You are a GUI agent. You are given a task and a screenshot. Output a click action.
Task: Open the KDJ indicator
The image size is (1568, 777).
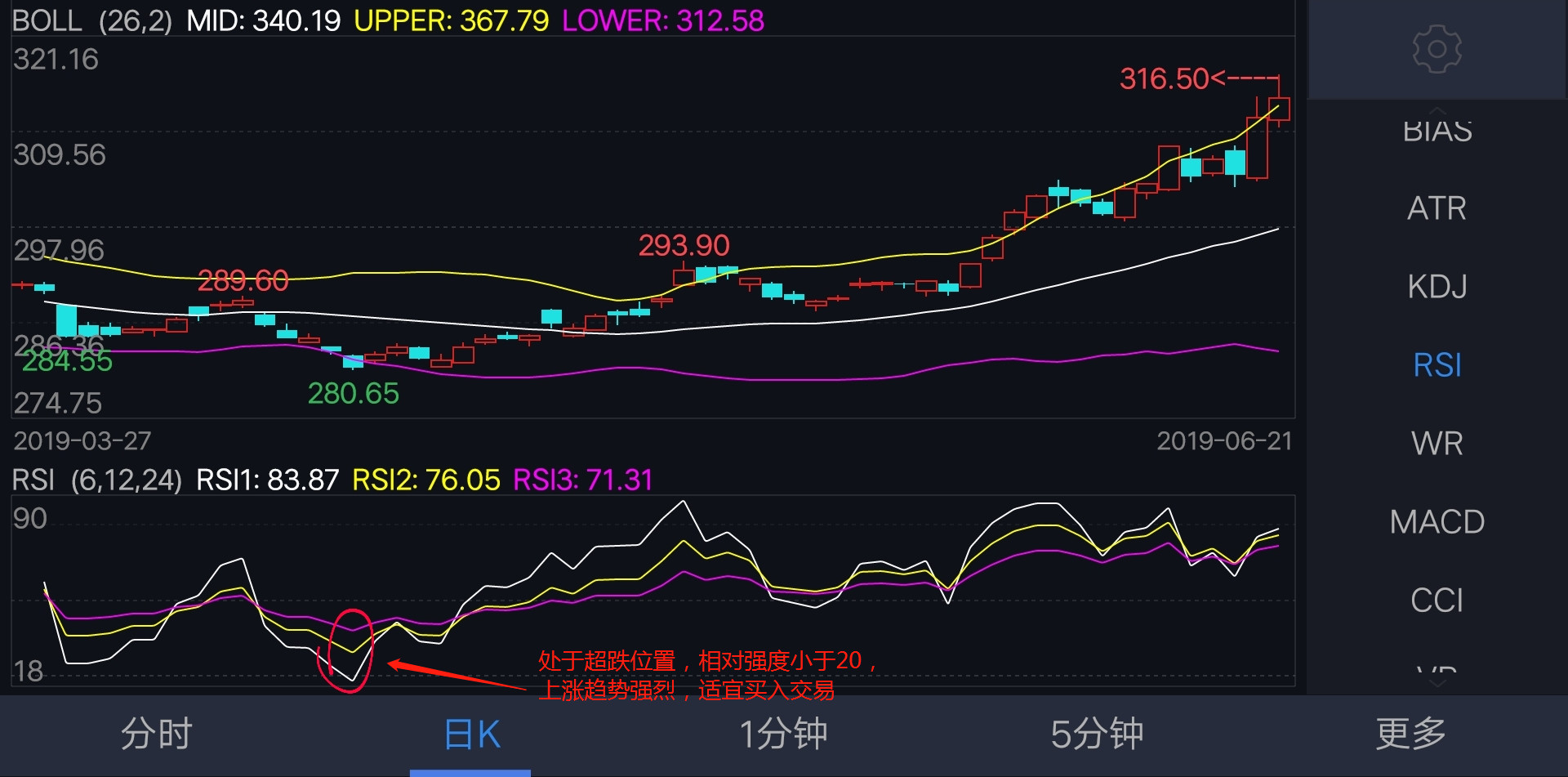click(x=1436, y=287)
